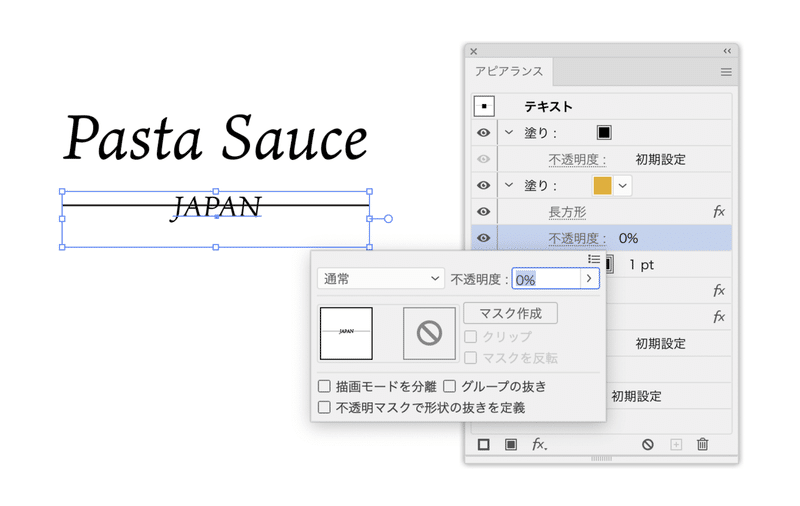Enable グループの抜き checkbox
The width and height of the screenshot is (800, 506).
click(x=449, y=386)
